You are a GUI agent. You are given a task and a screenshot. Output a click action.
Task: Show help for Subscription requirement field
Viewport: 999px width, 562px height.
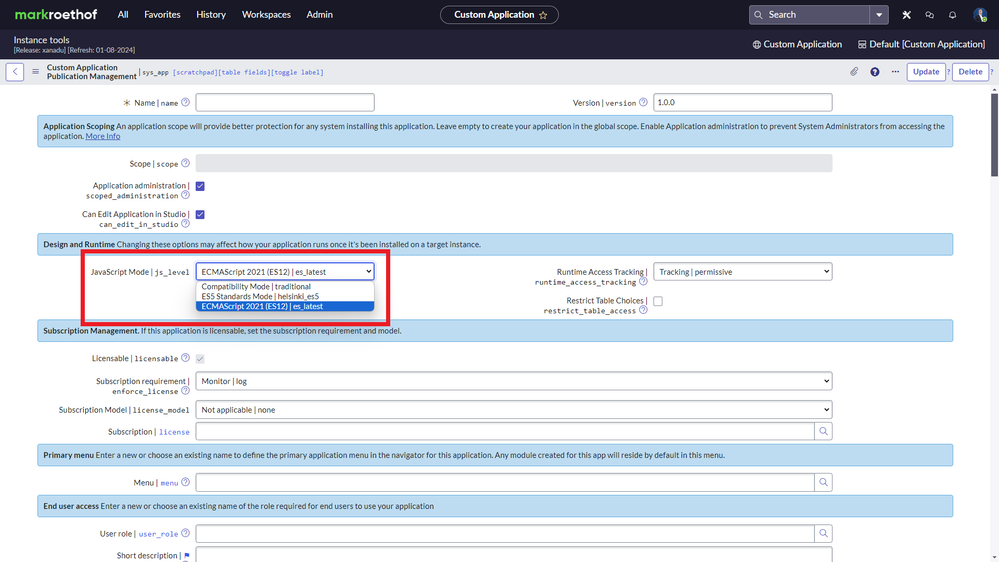185,391
